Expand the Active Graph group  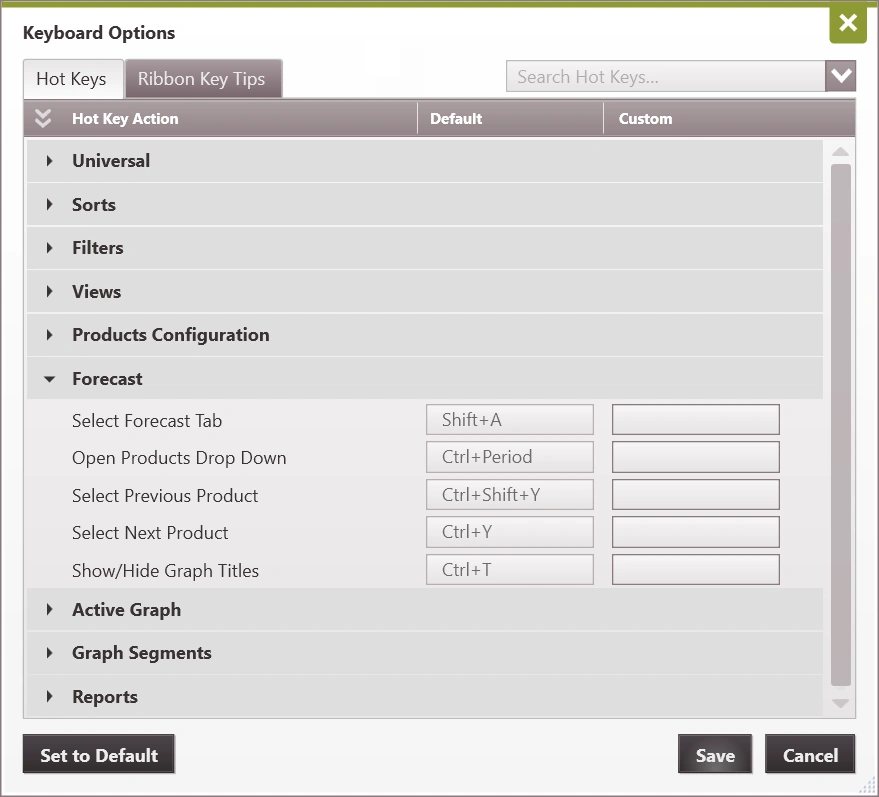(x=49, y=610)
